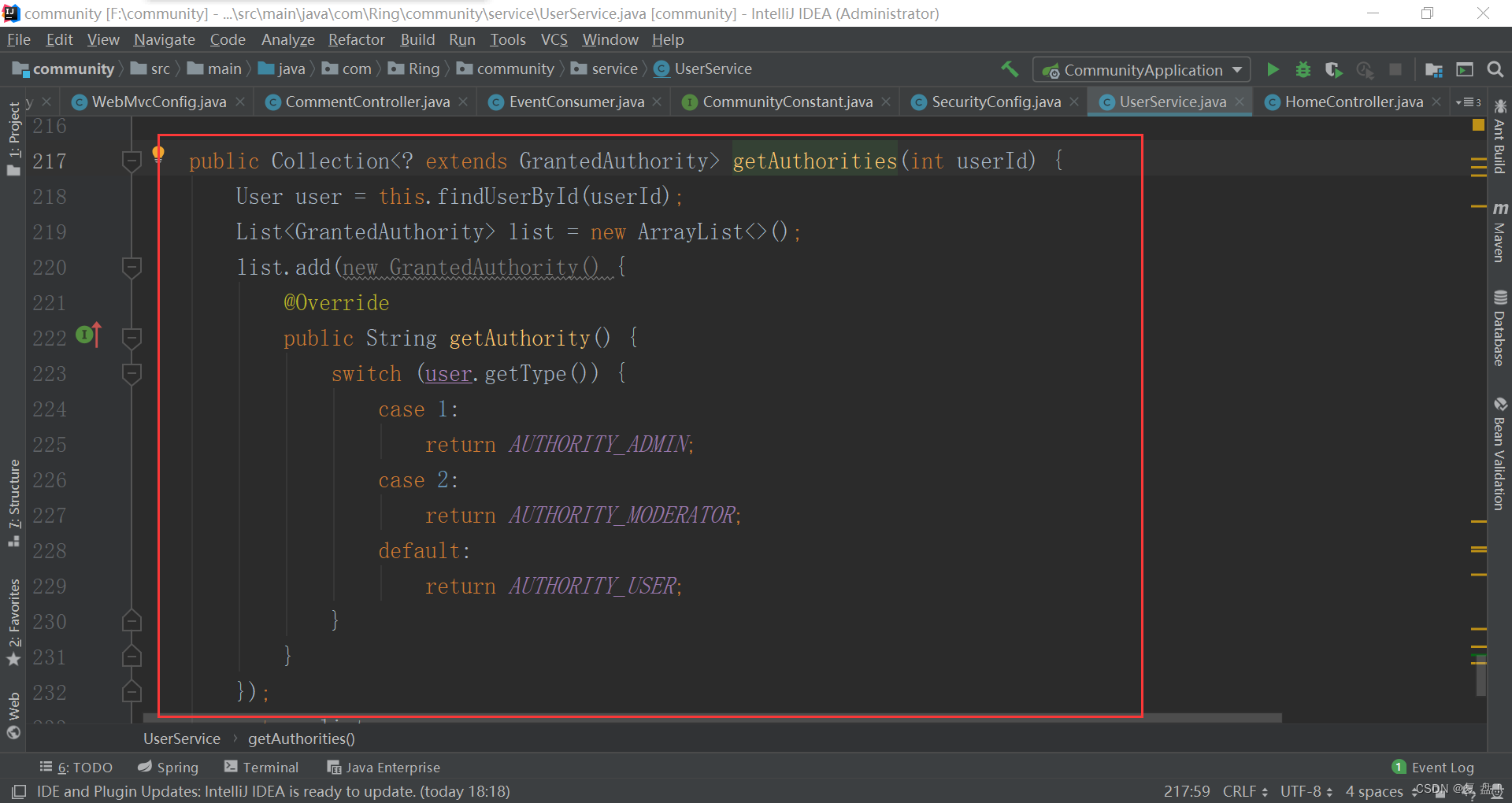Switch to the SecurityConfig.java tab
Viewport: 1512px width, 803px height.
tap(995, 102)
